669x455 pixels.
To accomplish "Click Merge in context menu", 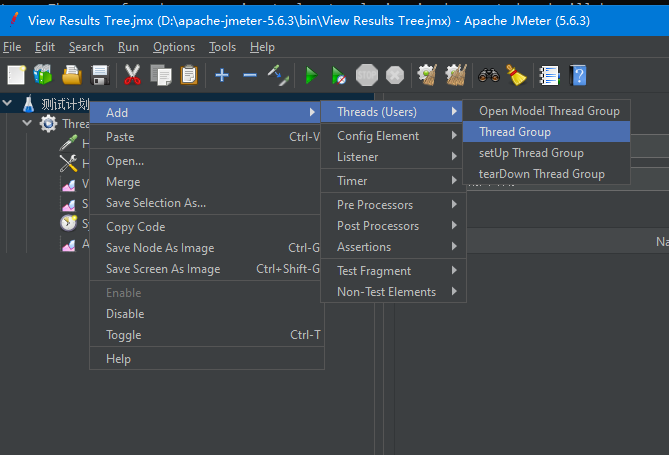I will click(205, 182).
